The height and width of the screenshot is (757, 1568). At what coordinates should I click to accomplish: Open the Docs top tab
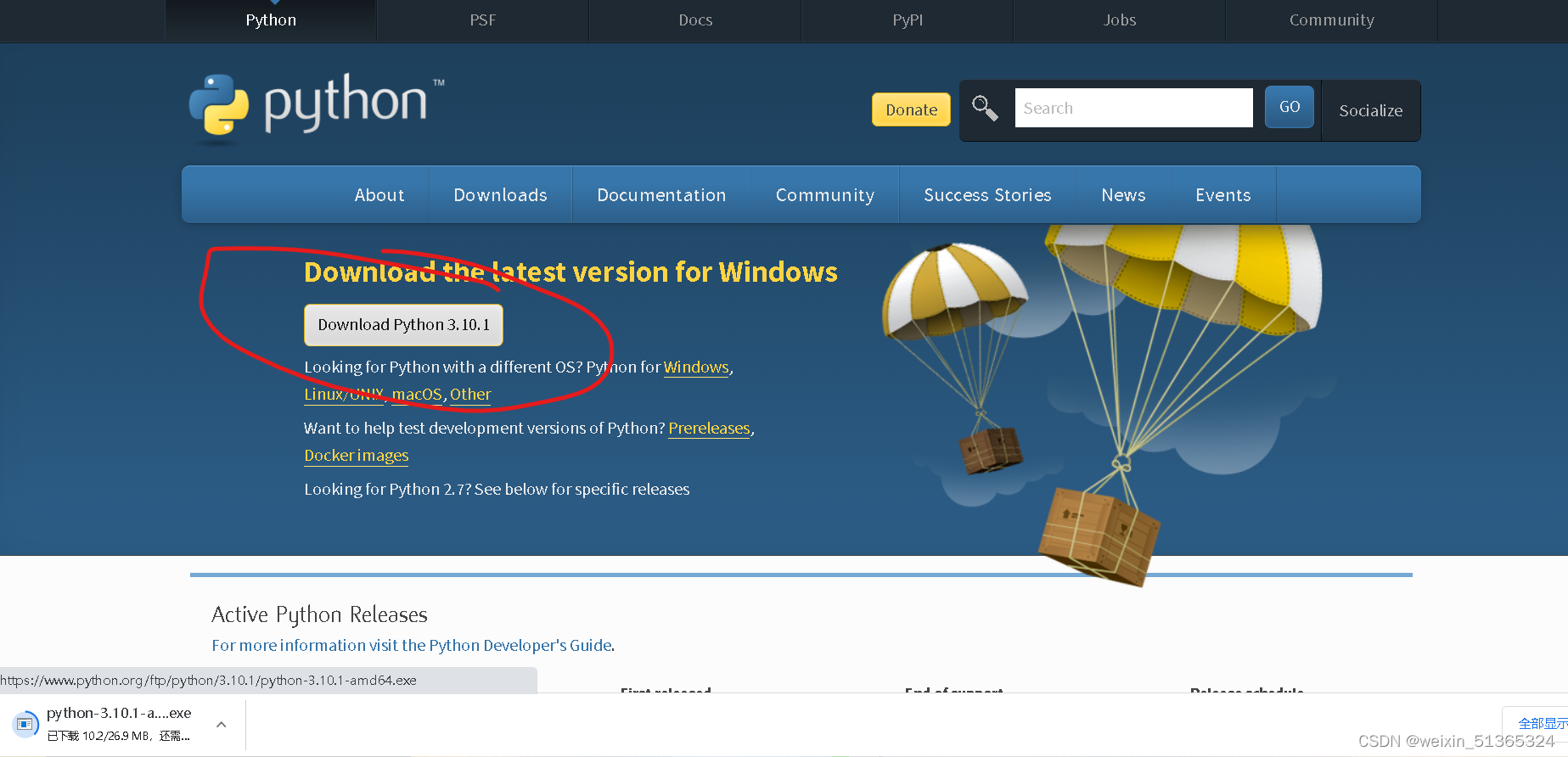pos(695,20)
